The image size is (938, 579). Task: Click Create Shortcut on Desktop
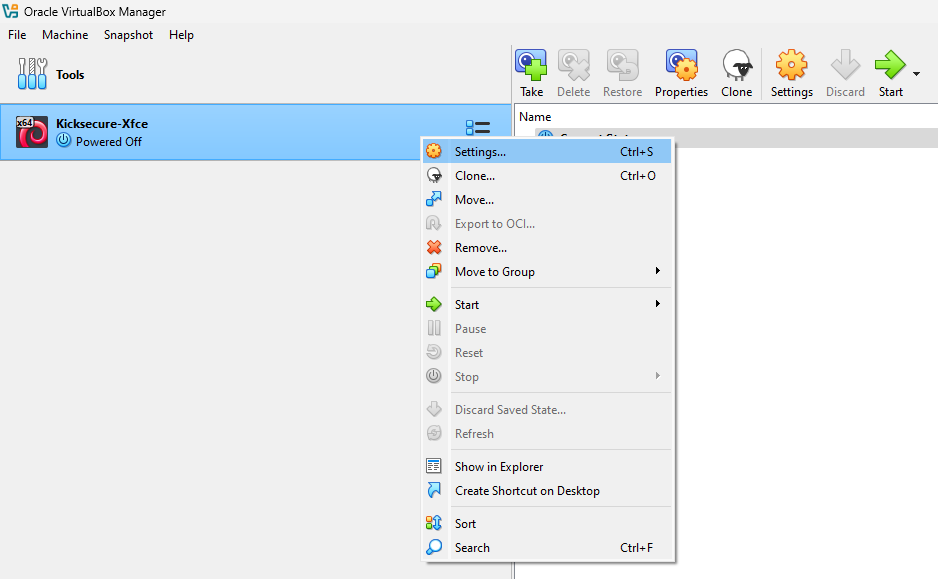pos(527,491)
